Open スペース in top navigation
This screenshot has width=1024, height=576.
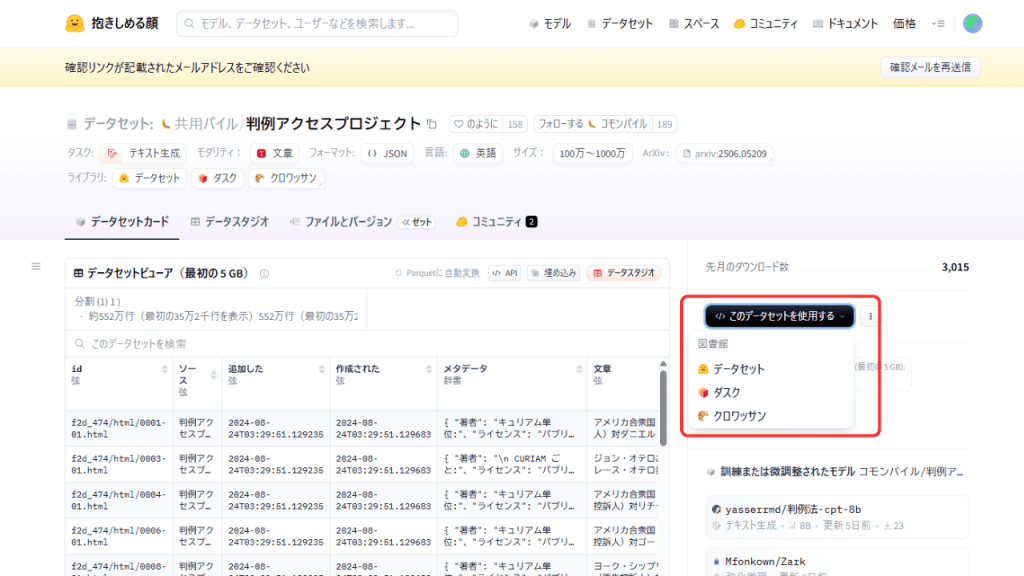[x=694, y=24]
